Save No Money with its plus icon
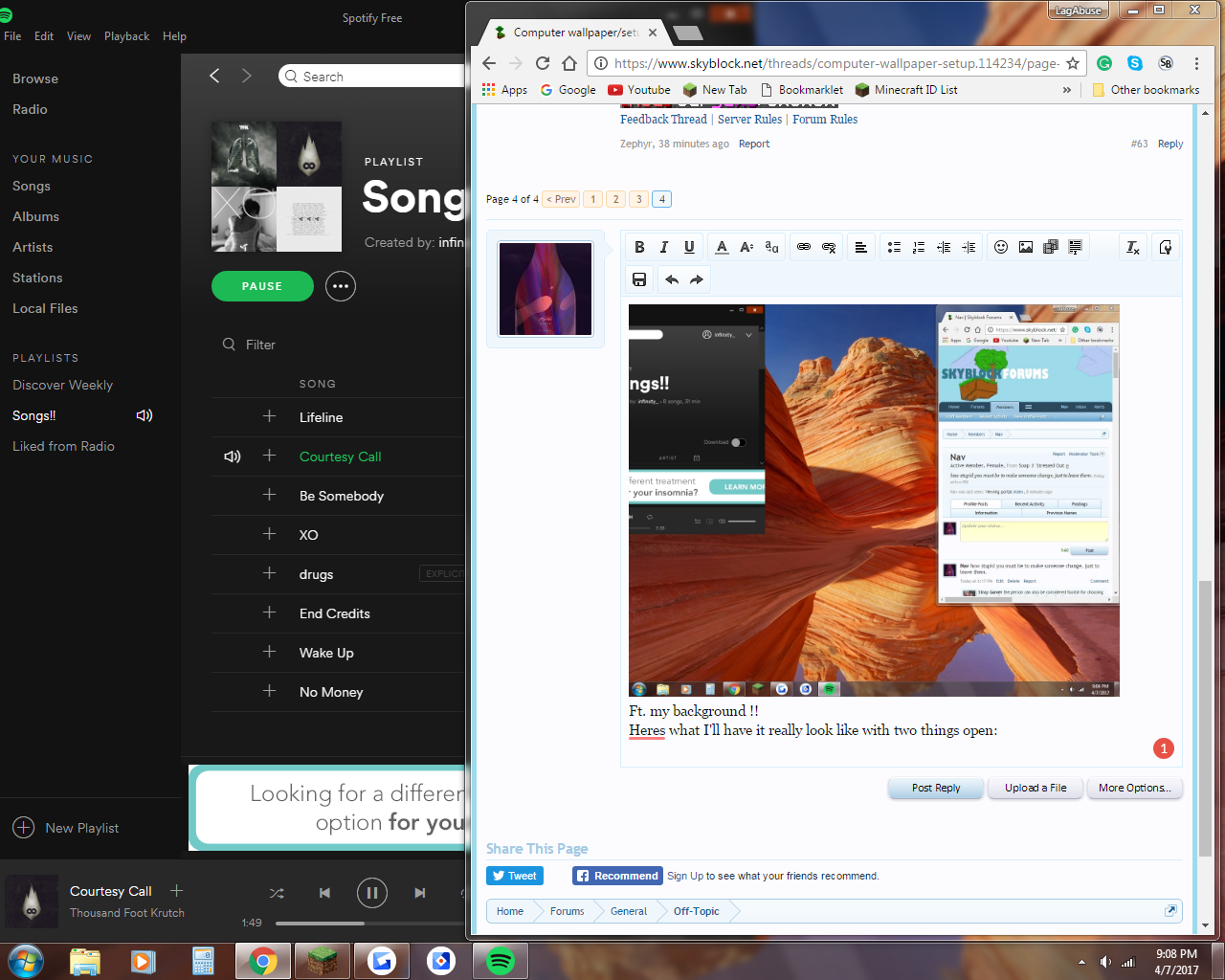Viewport: 1225px width, 980px height. [x=269, y=691]
